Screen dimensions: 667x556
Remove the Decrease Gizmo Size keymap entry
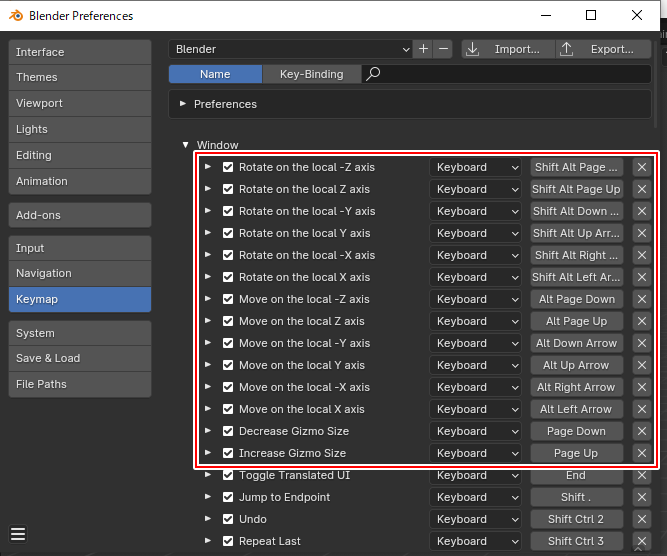tap(642, 431)
